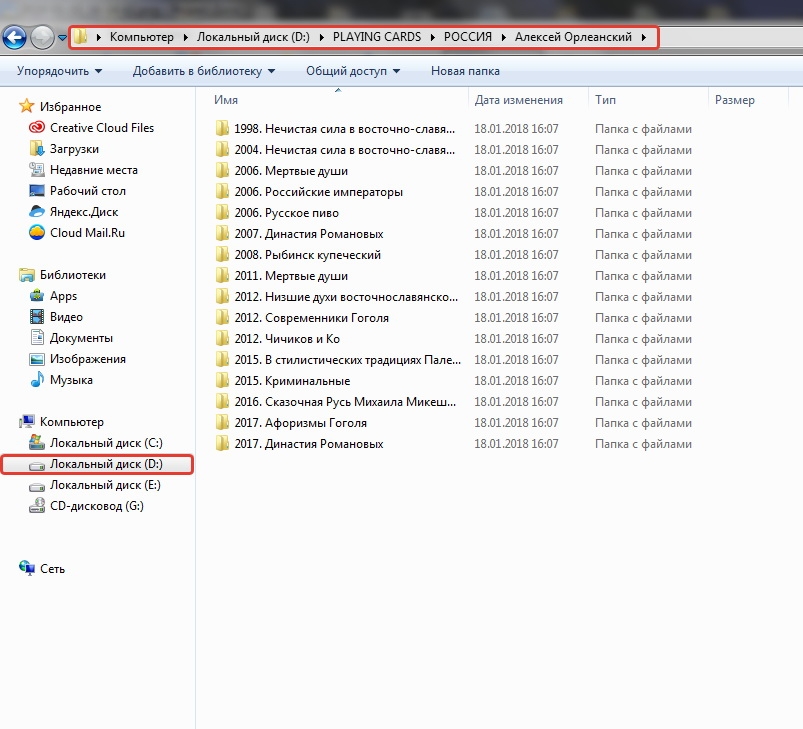
Task: Click the Музыка library icon
Action: tap(37, 380)
